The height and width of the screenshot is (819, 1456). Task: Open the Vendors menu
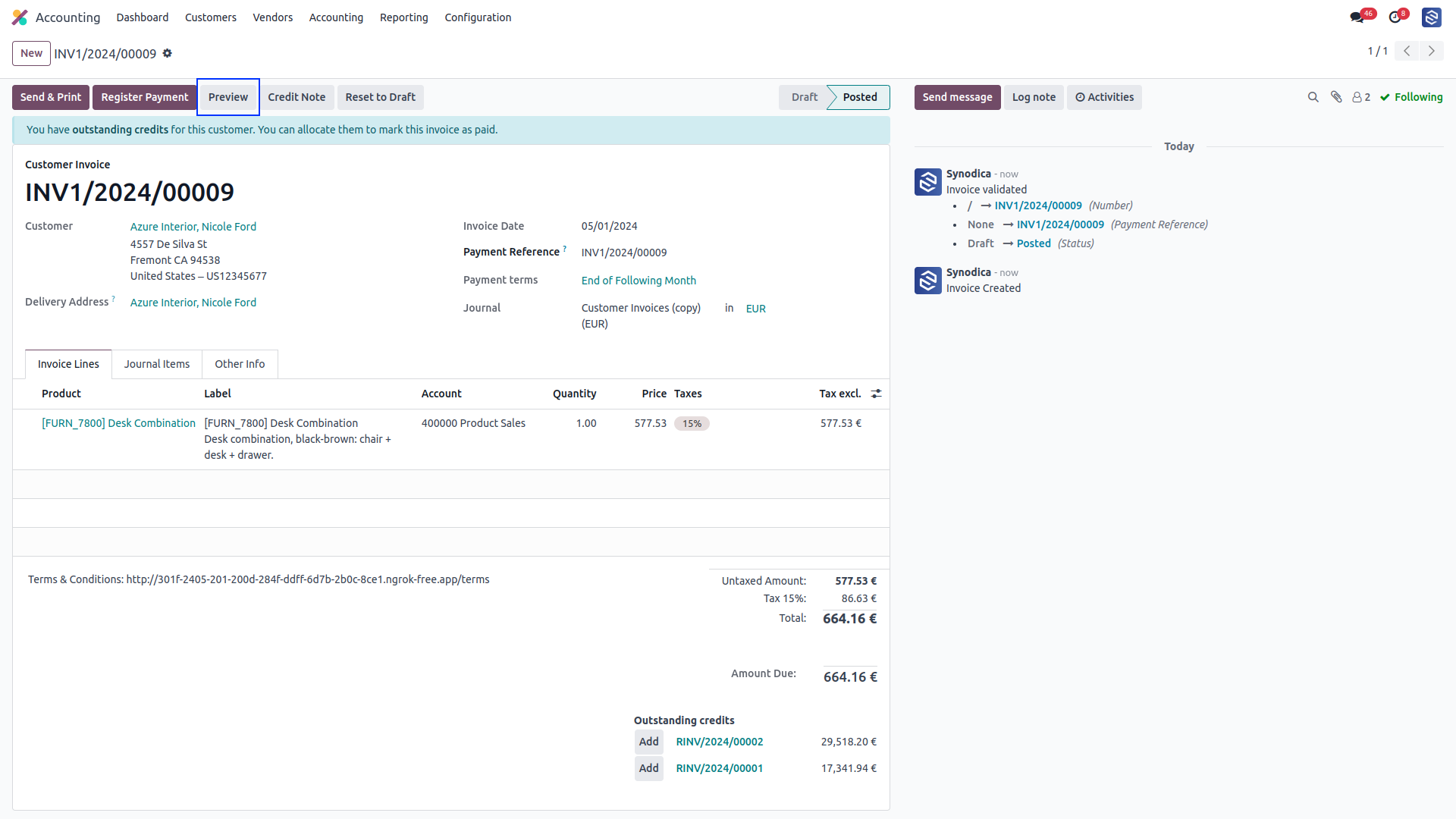(x=273, y=17)
